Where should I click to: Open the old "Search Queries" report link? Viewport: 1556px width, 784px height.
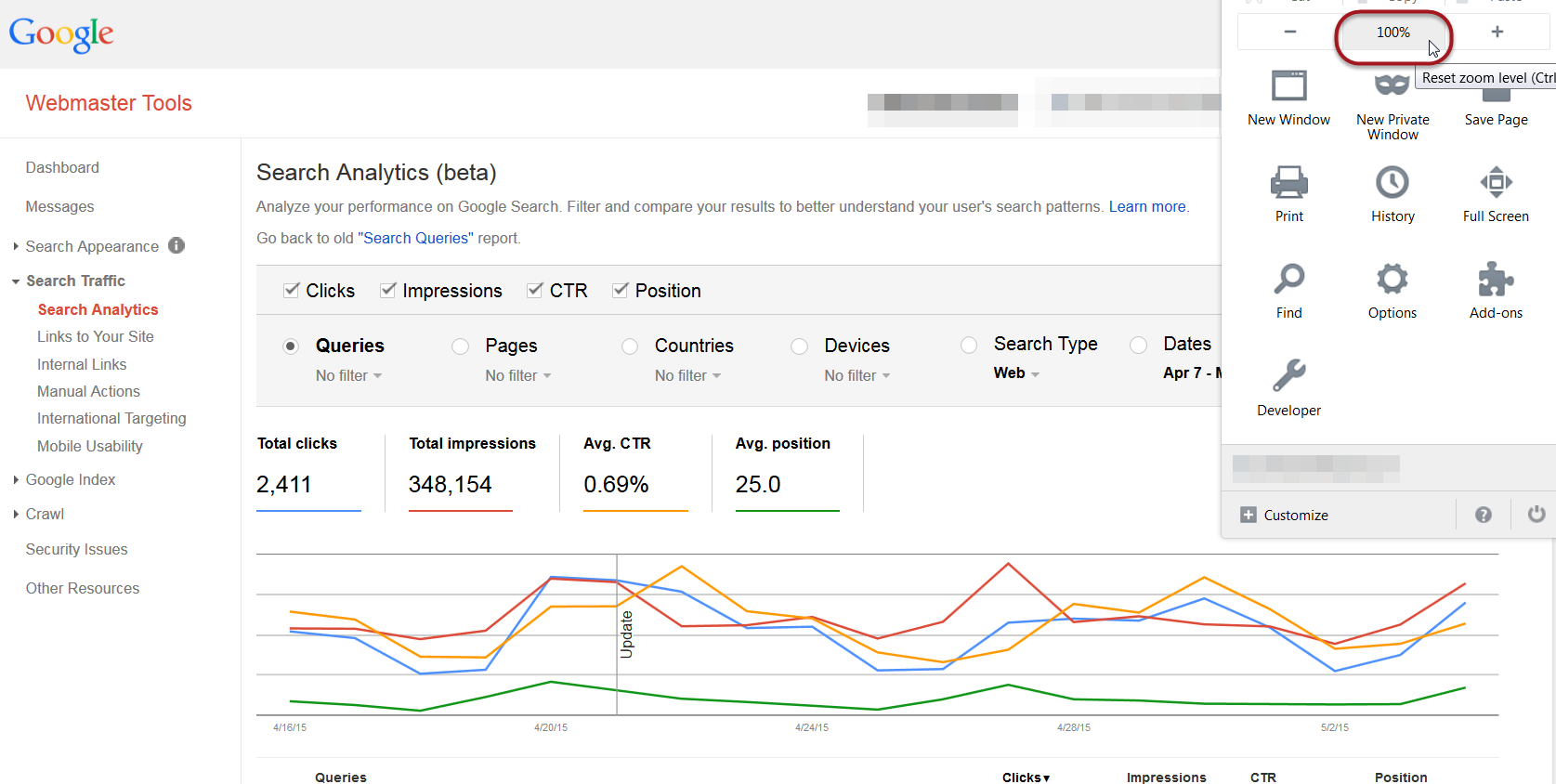pos(415,239)
